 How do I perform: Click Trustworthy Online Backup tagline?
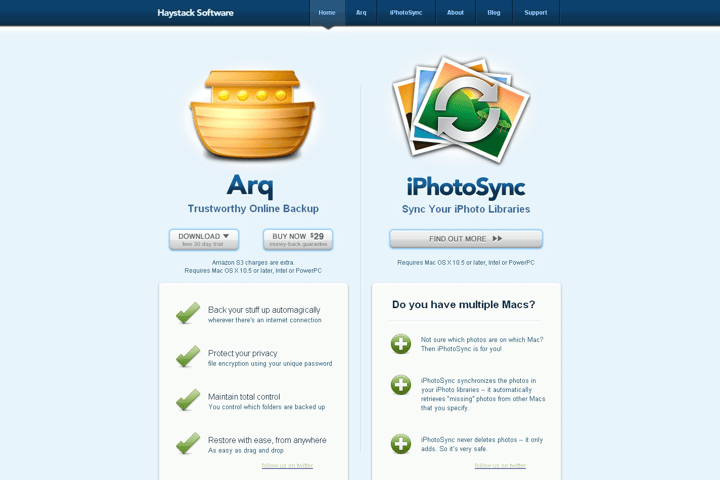pyautogui.click(x=253, y=209)
